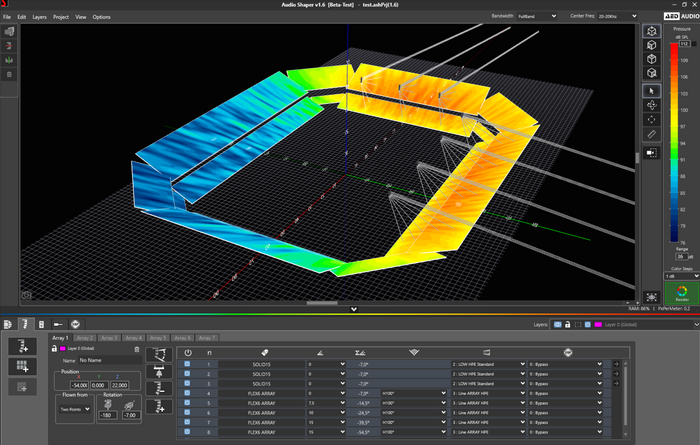
Task: Open the Layer 0 (Global) layers dropdown
Action: tap(651, 324)
